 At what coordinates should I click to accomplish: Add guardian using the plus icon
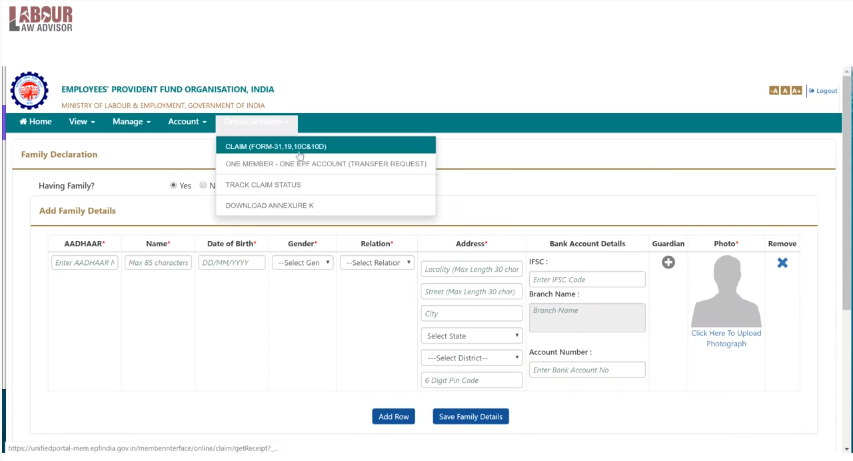(x=668, y=262)
